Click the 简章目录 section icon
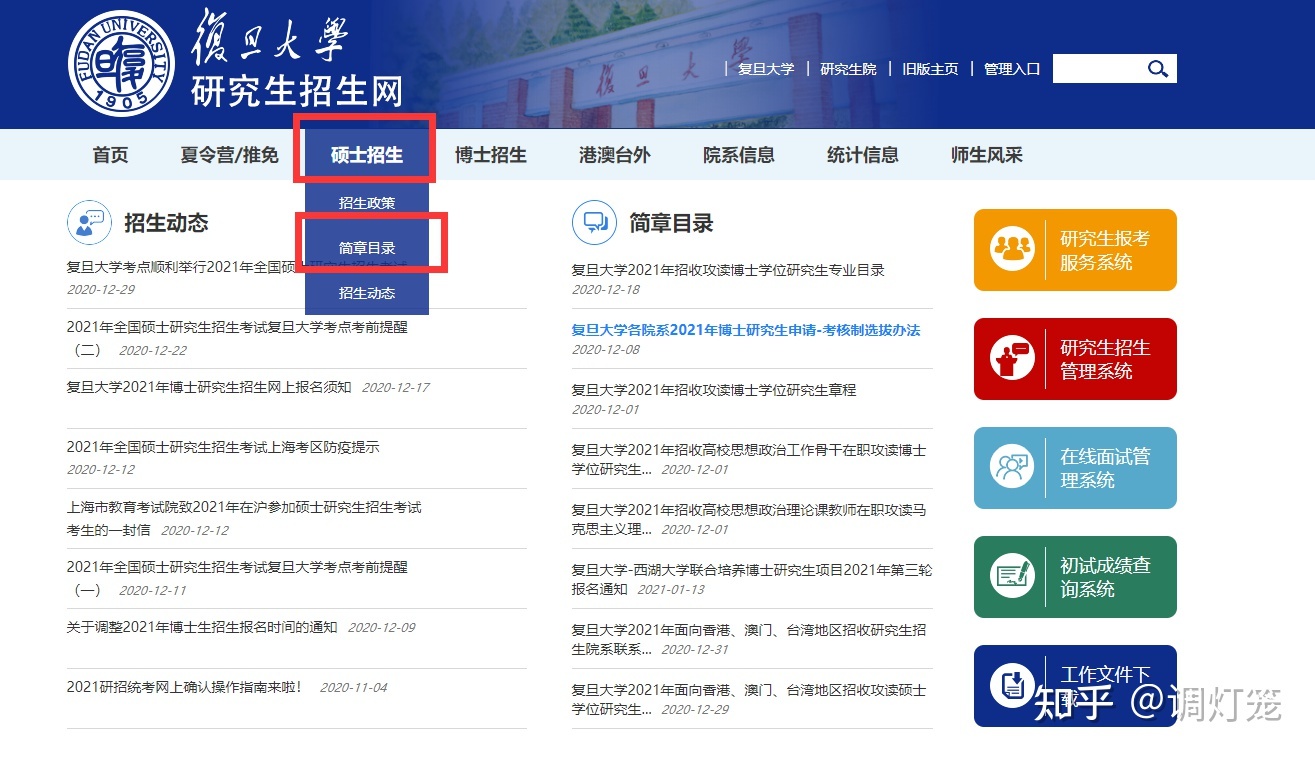Viewport: 1315px width, 759px height. pos(594,222)
